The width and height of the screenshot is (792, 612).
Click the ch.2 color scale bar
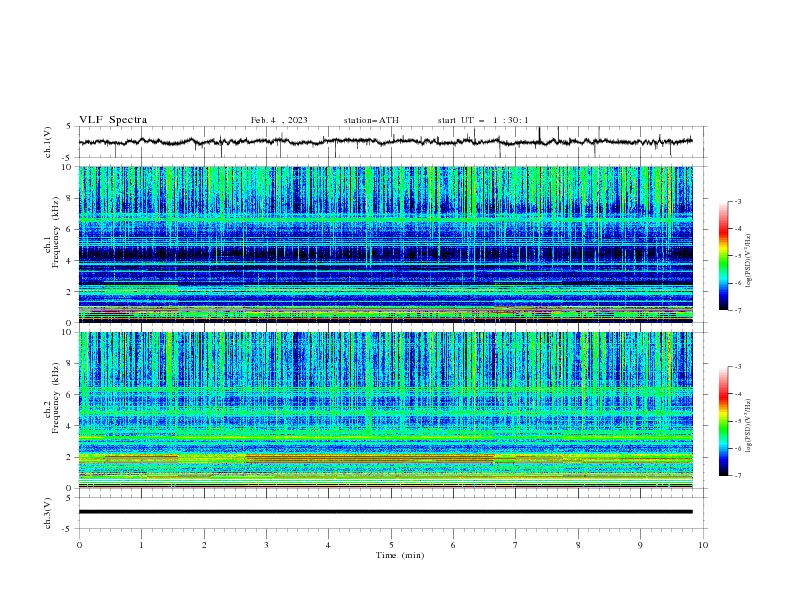pyautogui.click(x=723, y=421)
